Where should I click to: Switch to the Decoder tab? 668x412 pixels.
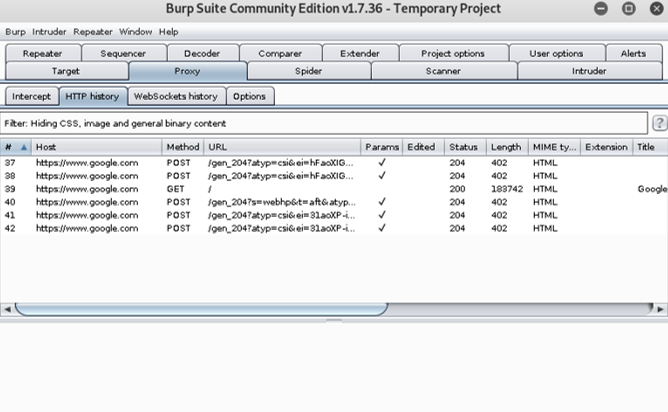(202, 53)
